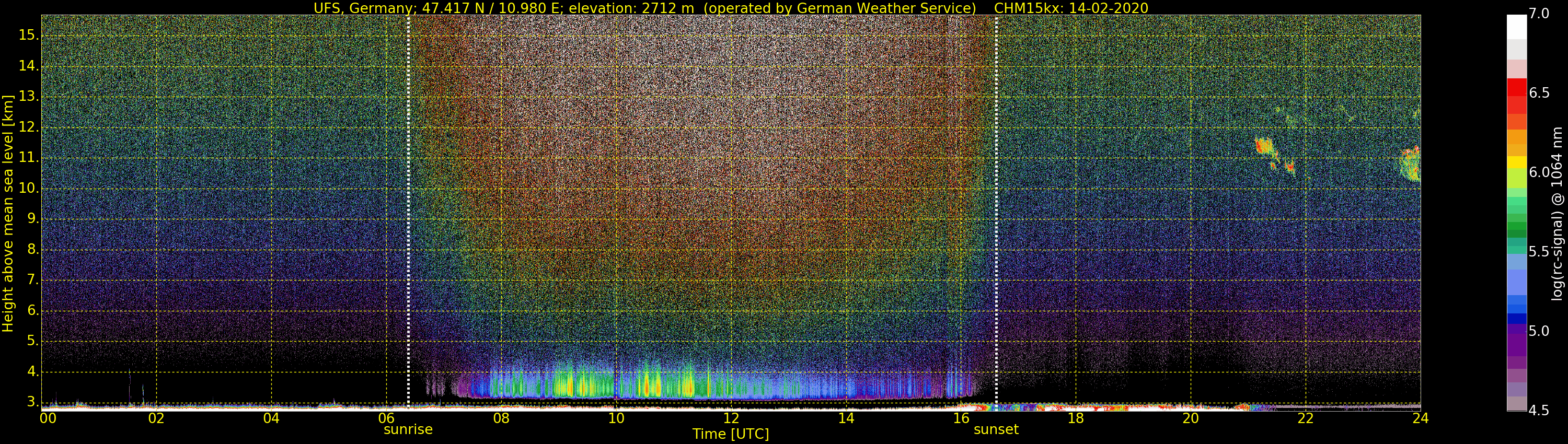Pick the yellow swatch near 6.0 on colorbar
Viewport: 1568px width, 444px height.
click(1516, 162)
